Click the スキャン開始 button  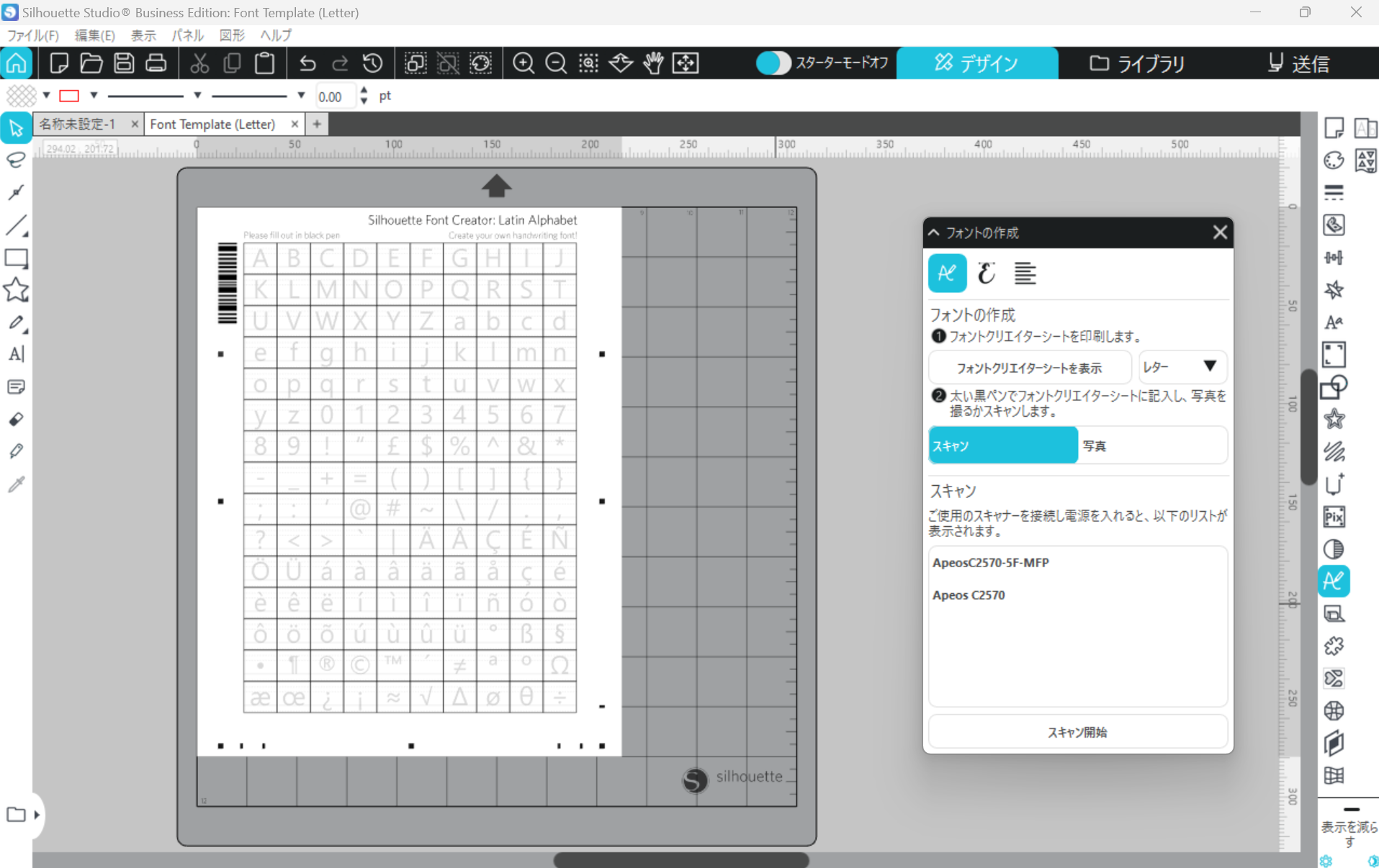point(1077,732)
